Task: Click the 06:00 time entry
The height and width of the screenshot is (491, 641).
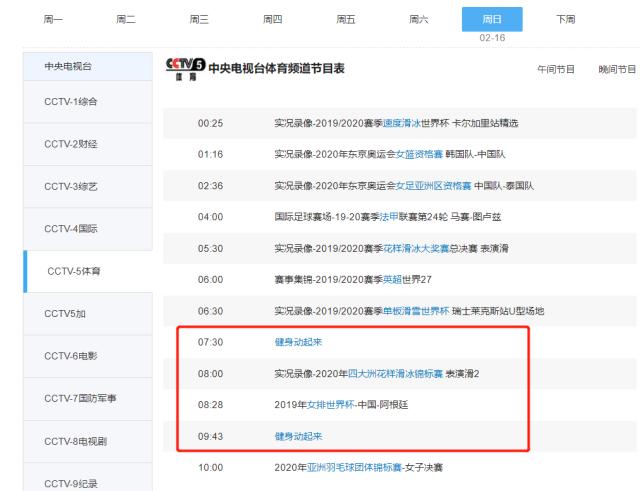Action: 211,280
